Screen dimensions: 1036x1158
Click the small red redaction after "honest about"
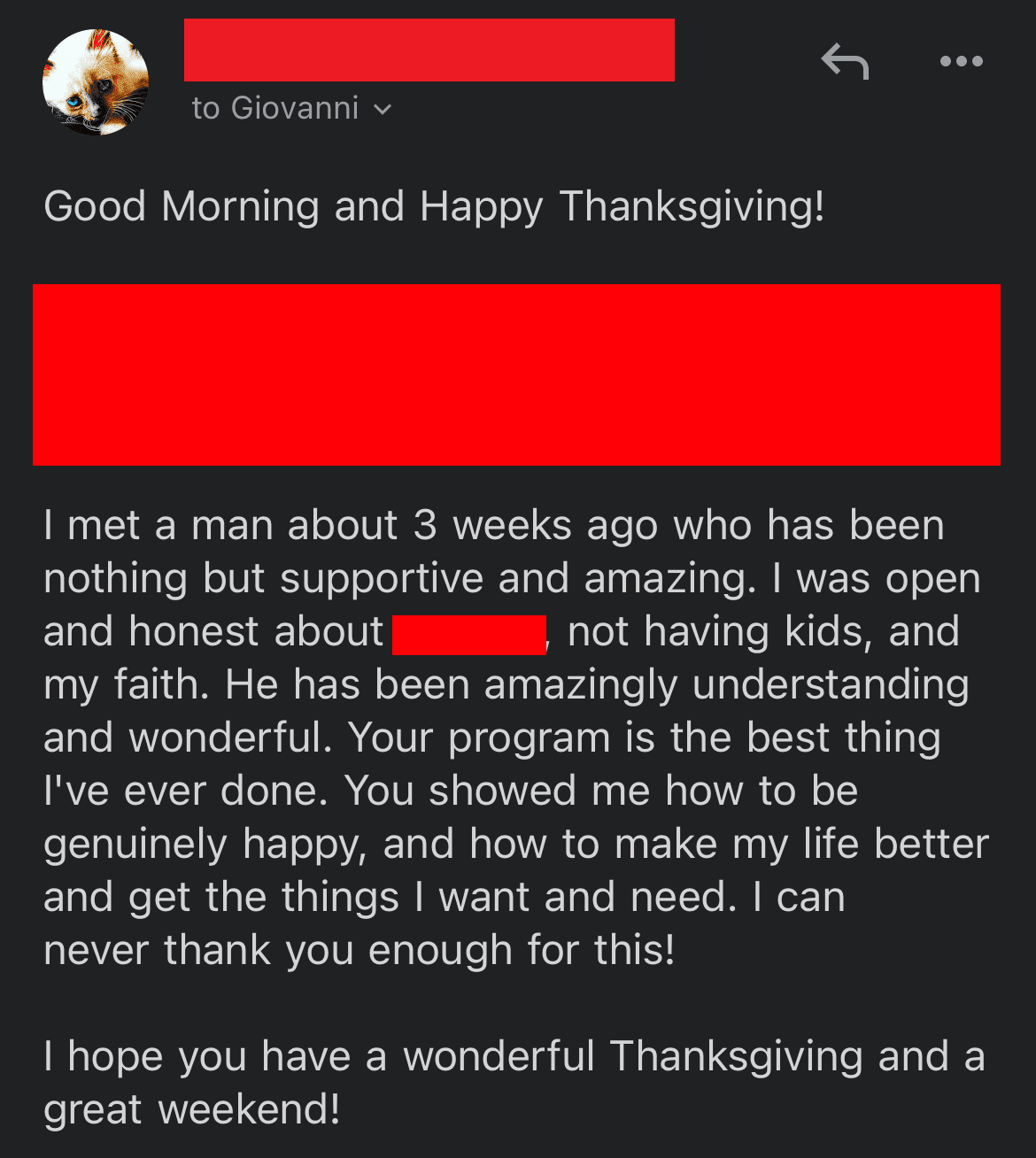[468, 634]
